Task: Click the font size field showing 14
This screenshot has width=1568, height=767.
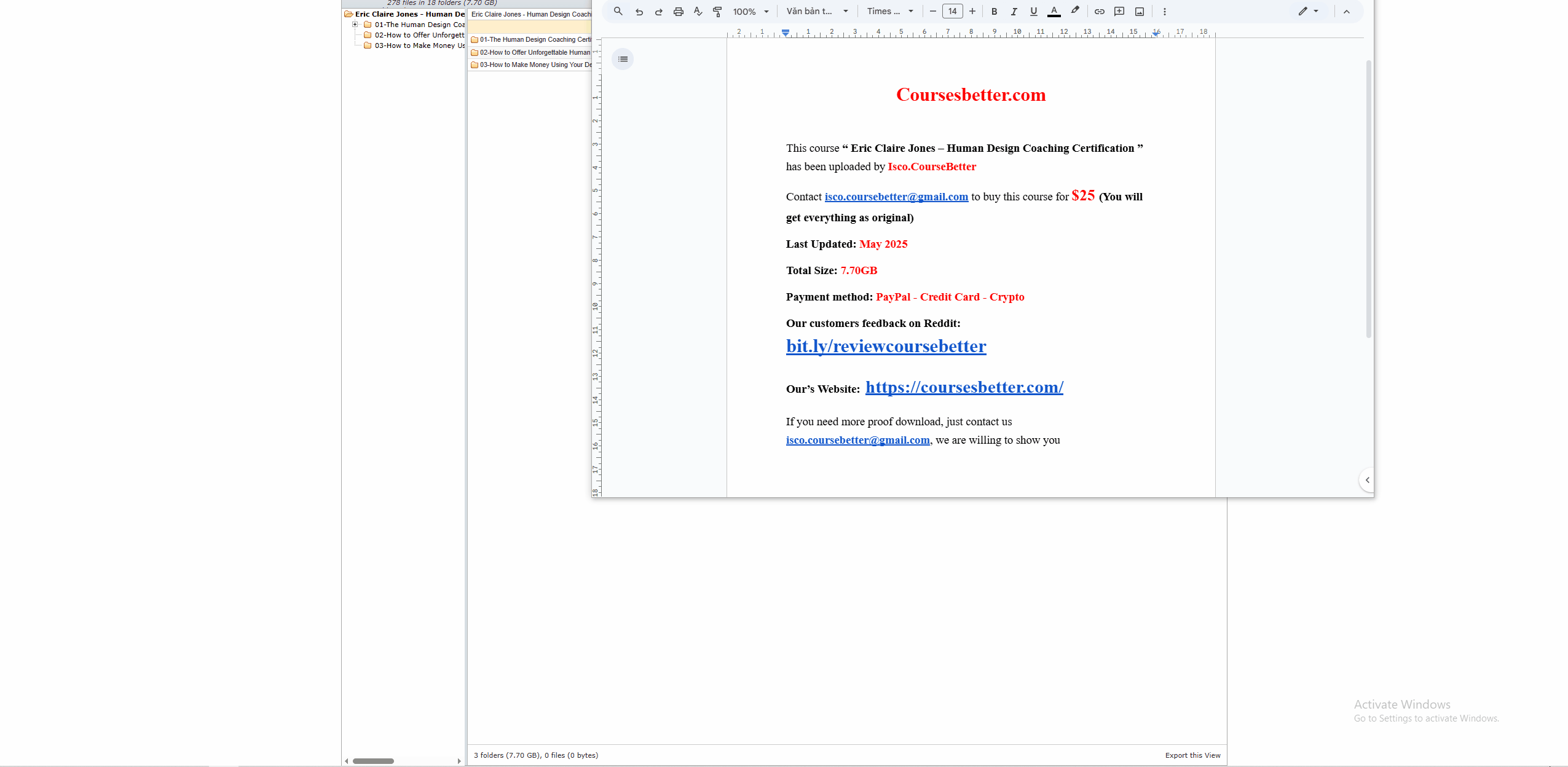Action: coord(952,11)
